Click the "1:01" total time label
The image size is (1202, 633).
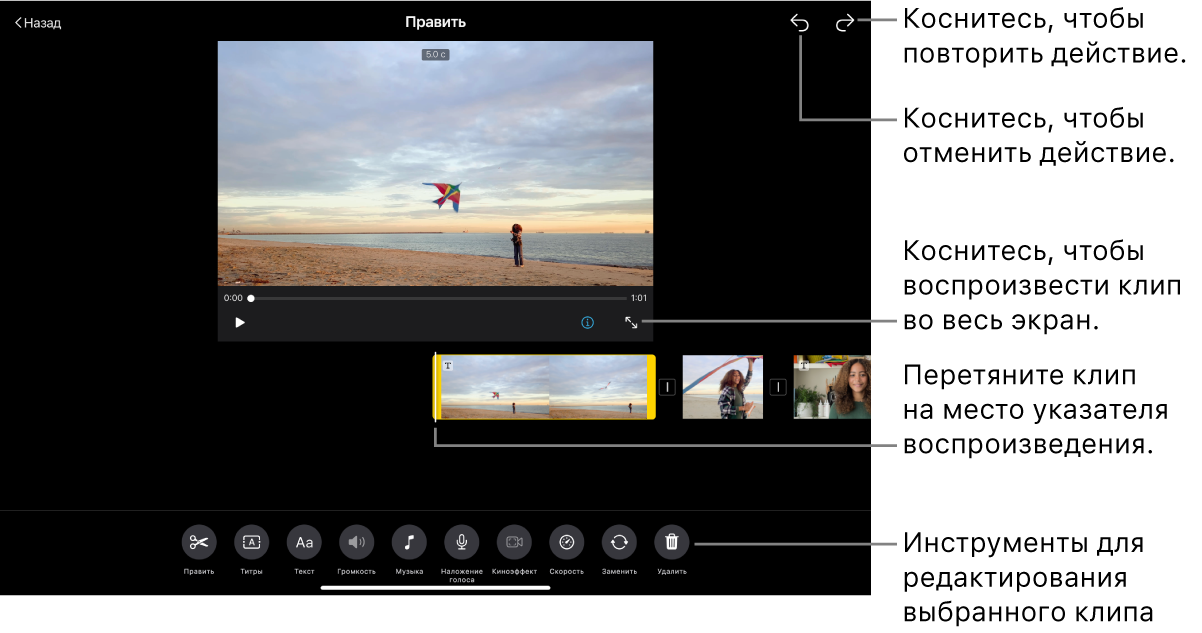tap(639, 298)
